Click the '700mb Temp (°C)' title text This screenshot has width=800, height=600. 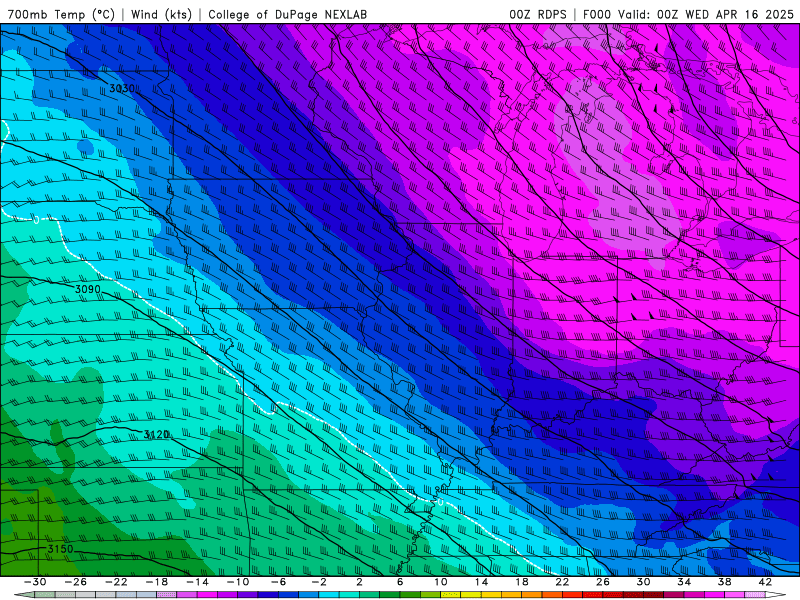(x=61, y=14)
